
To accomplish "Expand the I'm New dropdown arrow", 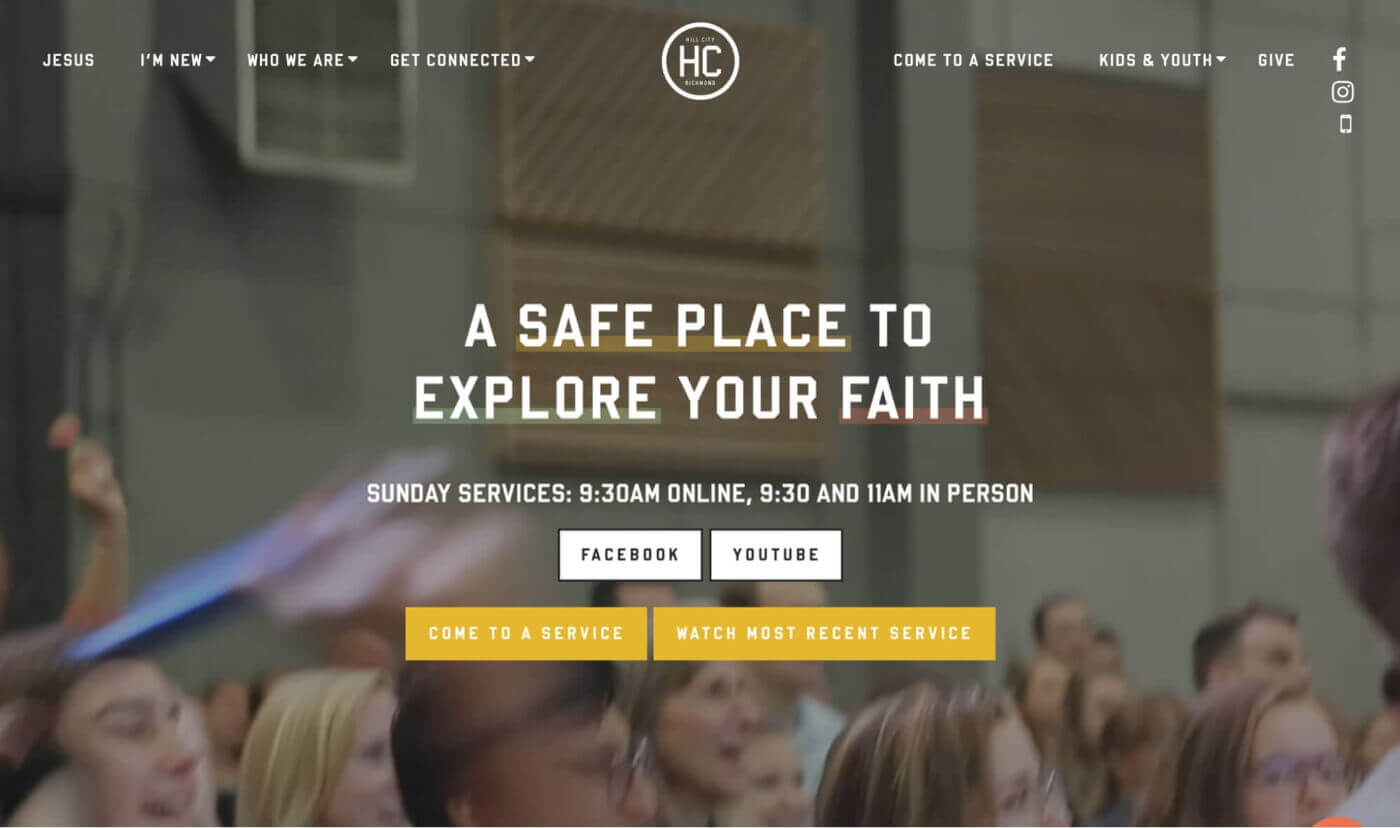I will coord(211,60).
